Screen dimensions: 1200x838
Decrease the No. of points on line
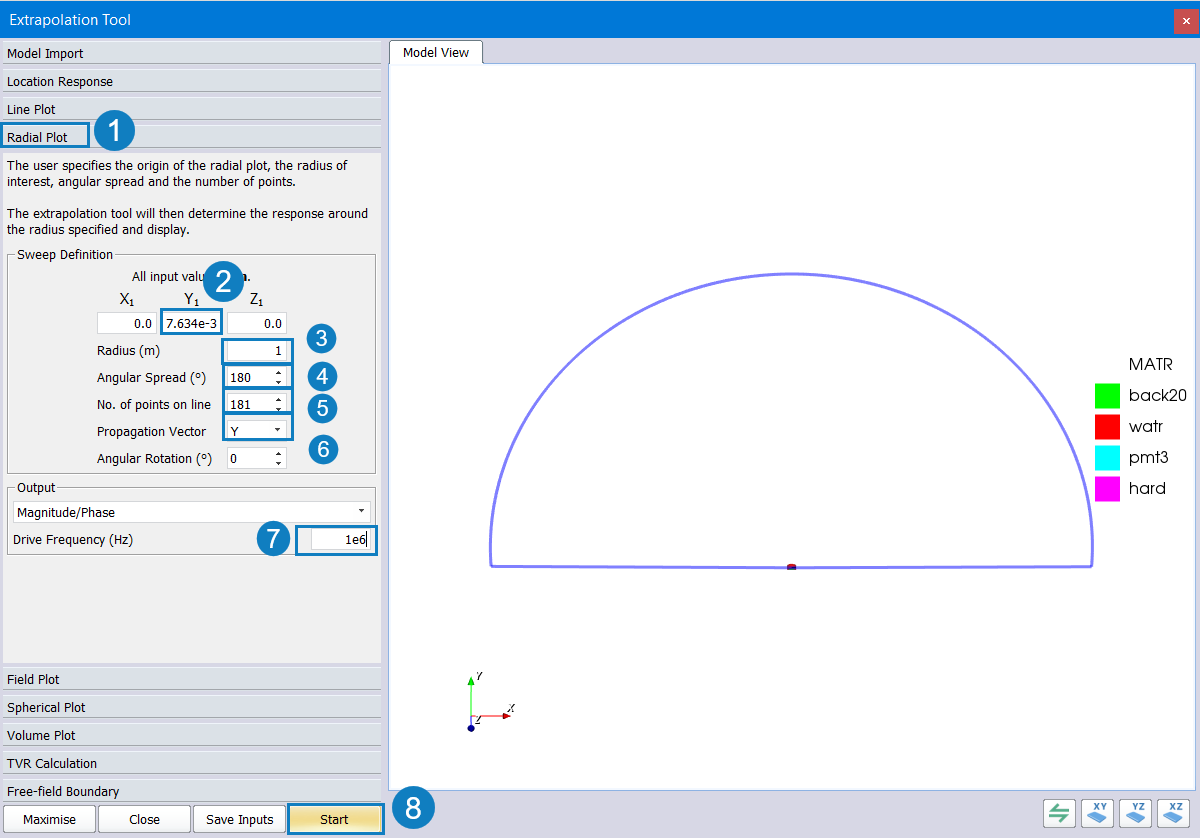[x=278, y=409]
